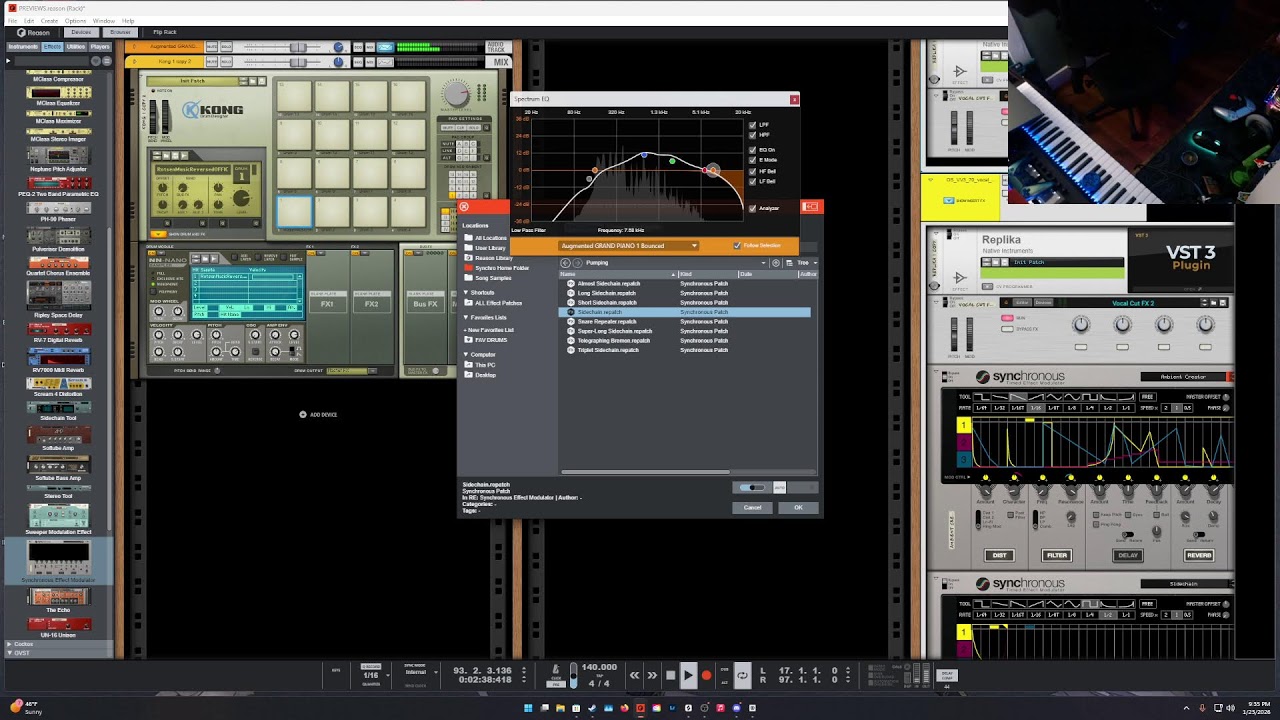Image resolution: width=1280 pixels, height=720 pixels.
Task: Adjust Kong 1 copy 2 level fader
Action: pos(298,62)
